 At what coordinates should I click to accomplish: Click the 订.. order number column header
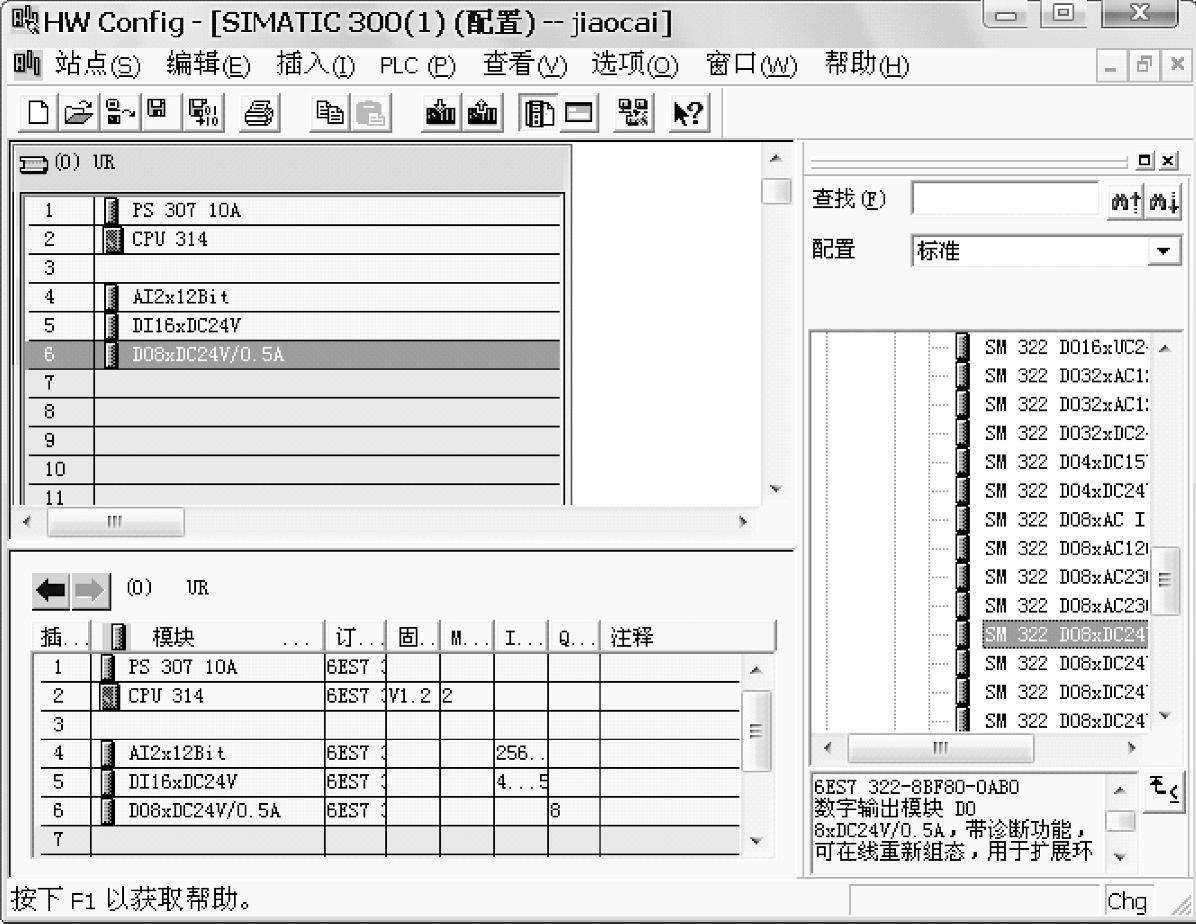[x=355, y=636]
